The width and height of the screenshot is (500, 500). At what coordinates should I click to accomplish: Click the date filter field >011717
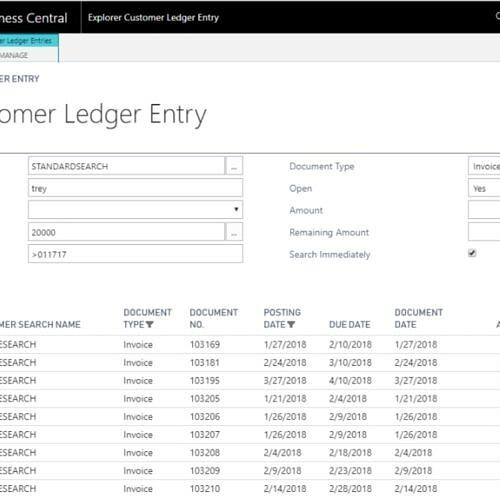click(136, 254)
